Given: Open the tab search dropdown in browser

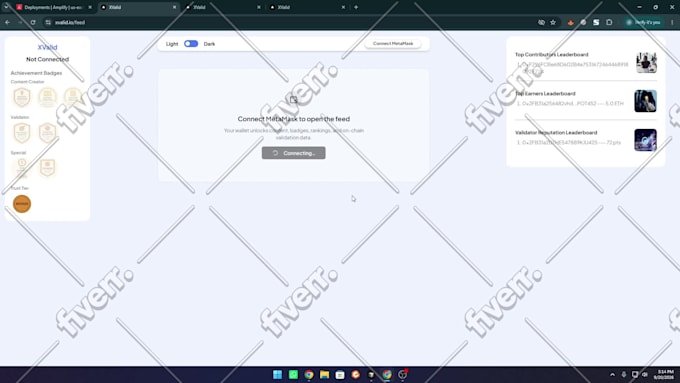Looking at the screenshot, I should pyautogui.click(x=6, y=7).
